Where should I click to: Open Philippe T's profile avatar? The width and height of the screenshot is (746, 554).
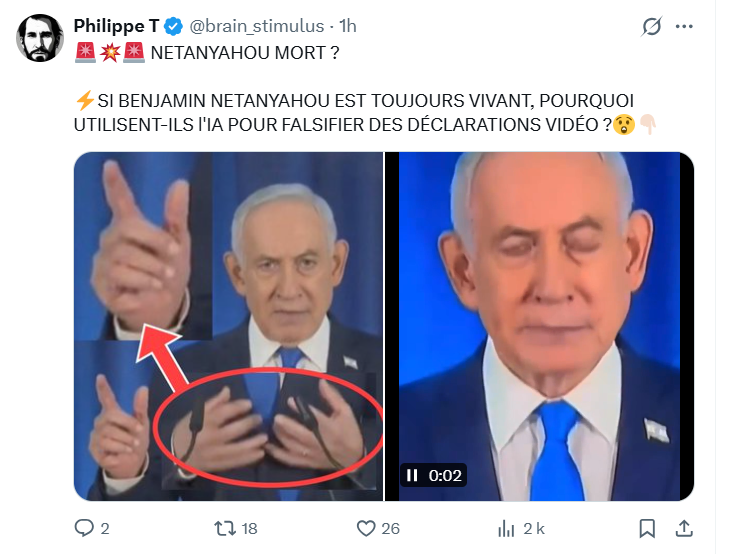pos(40,38)
